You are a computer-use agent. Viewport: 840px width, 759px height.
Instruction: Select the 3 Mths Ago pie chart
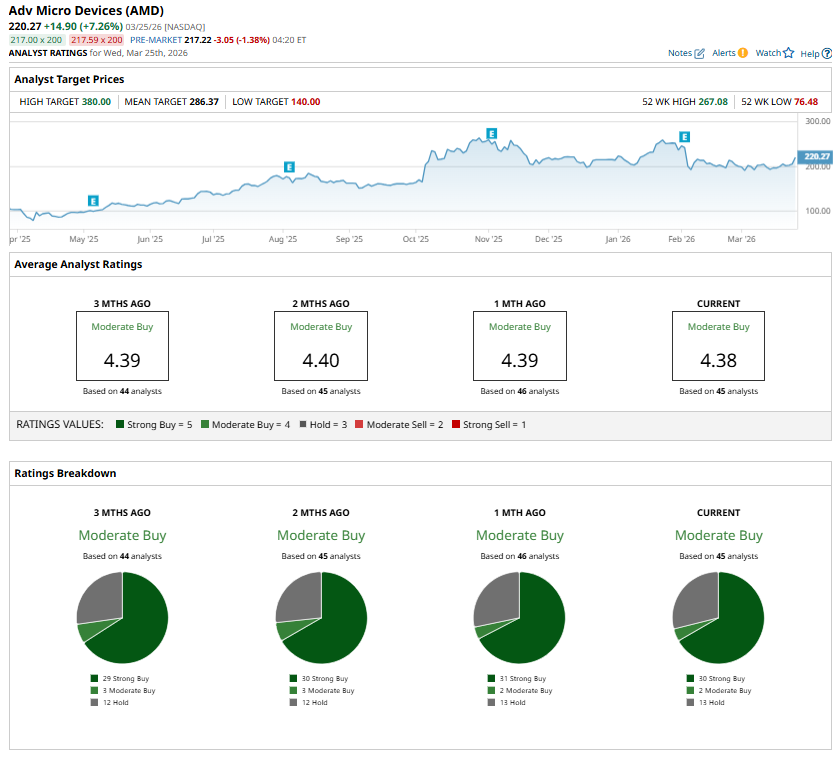[122, 617]
